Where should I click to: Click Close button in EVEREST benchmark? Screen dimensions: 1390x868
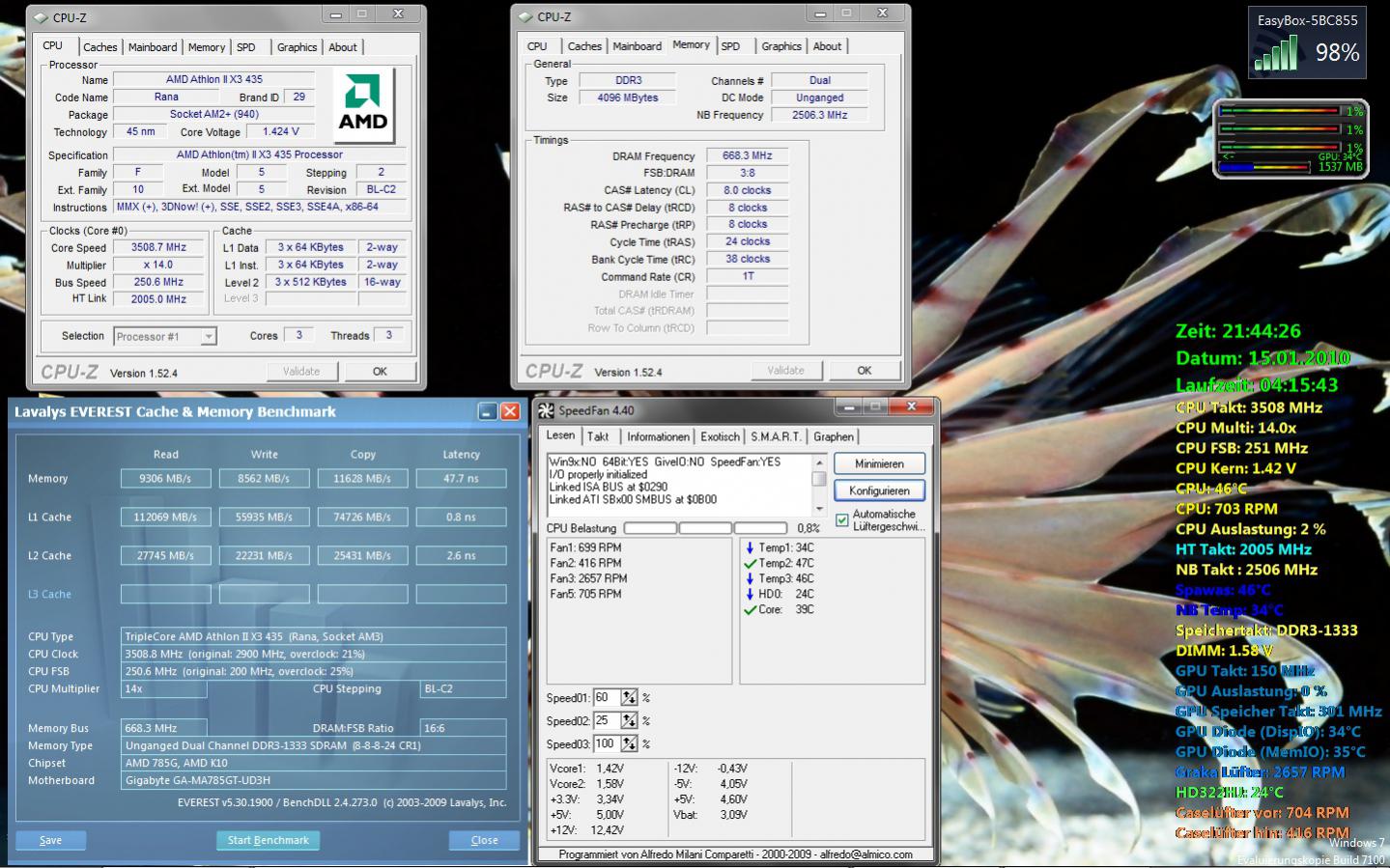[x=484, y=840]
